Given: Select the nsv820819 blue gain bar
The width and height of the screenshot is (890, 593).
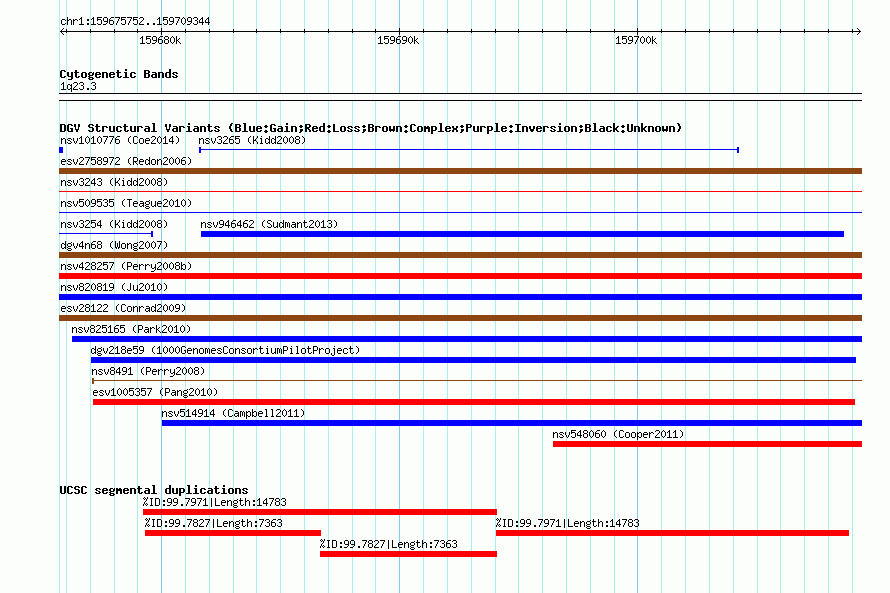Looking at the screenshot, I should click(460, 297).
